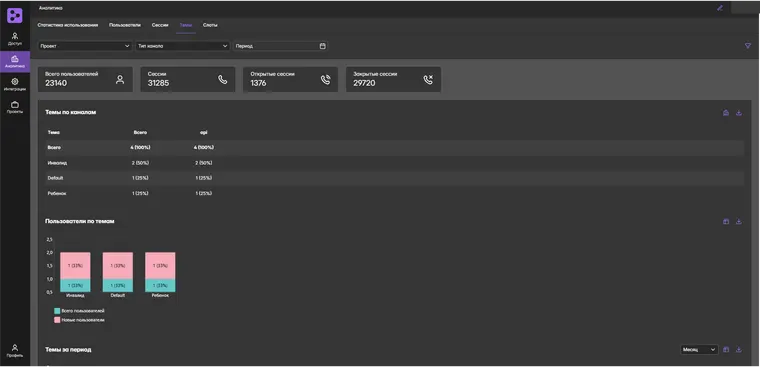760x367 pixels.
Task: Click the Темы за период heading
Action: [x=68, y=350]
